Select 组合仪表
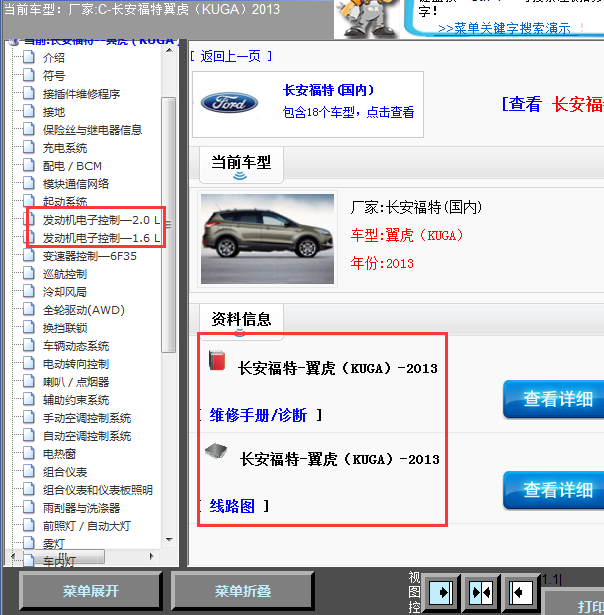The height and width of the screenshot is (615, 604). pyautogui.click(x=65, y=473)
